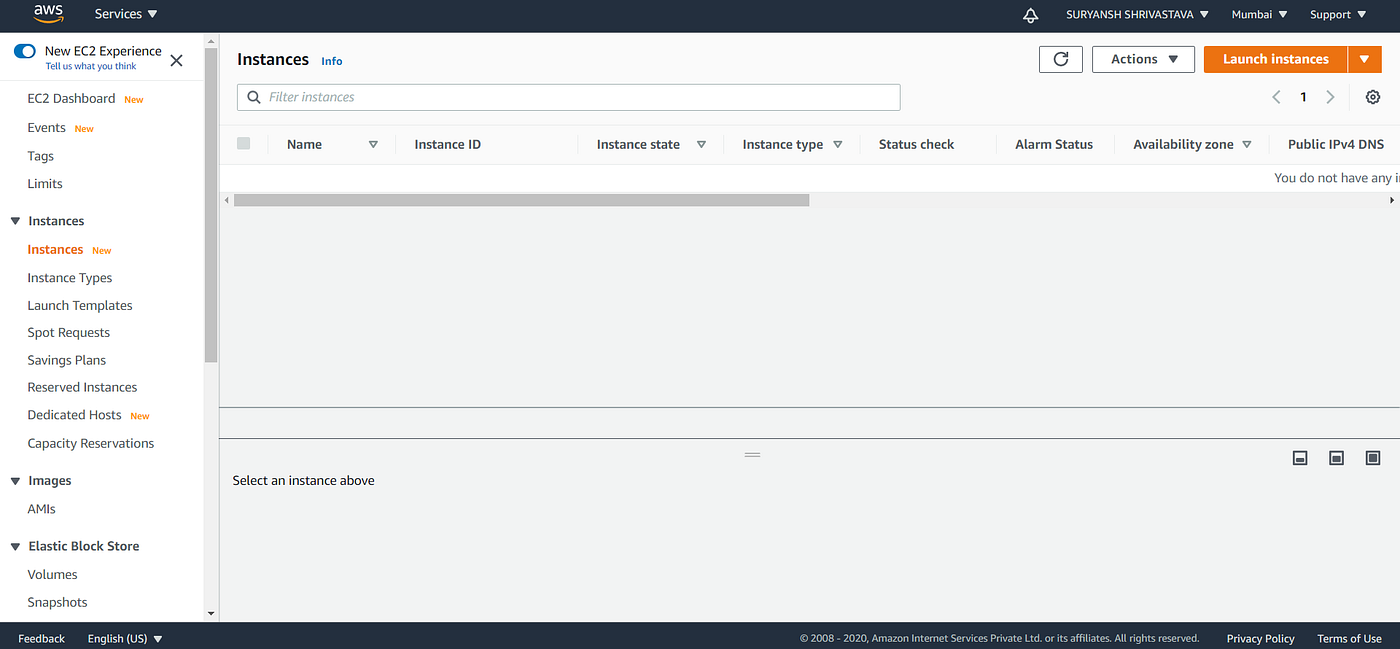Open Dedicated Hosts in sidebar
The image size is (1400, 649).
pyautogui.click(x=74, y=414)
